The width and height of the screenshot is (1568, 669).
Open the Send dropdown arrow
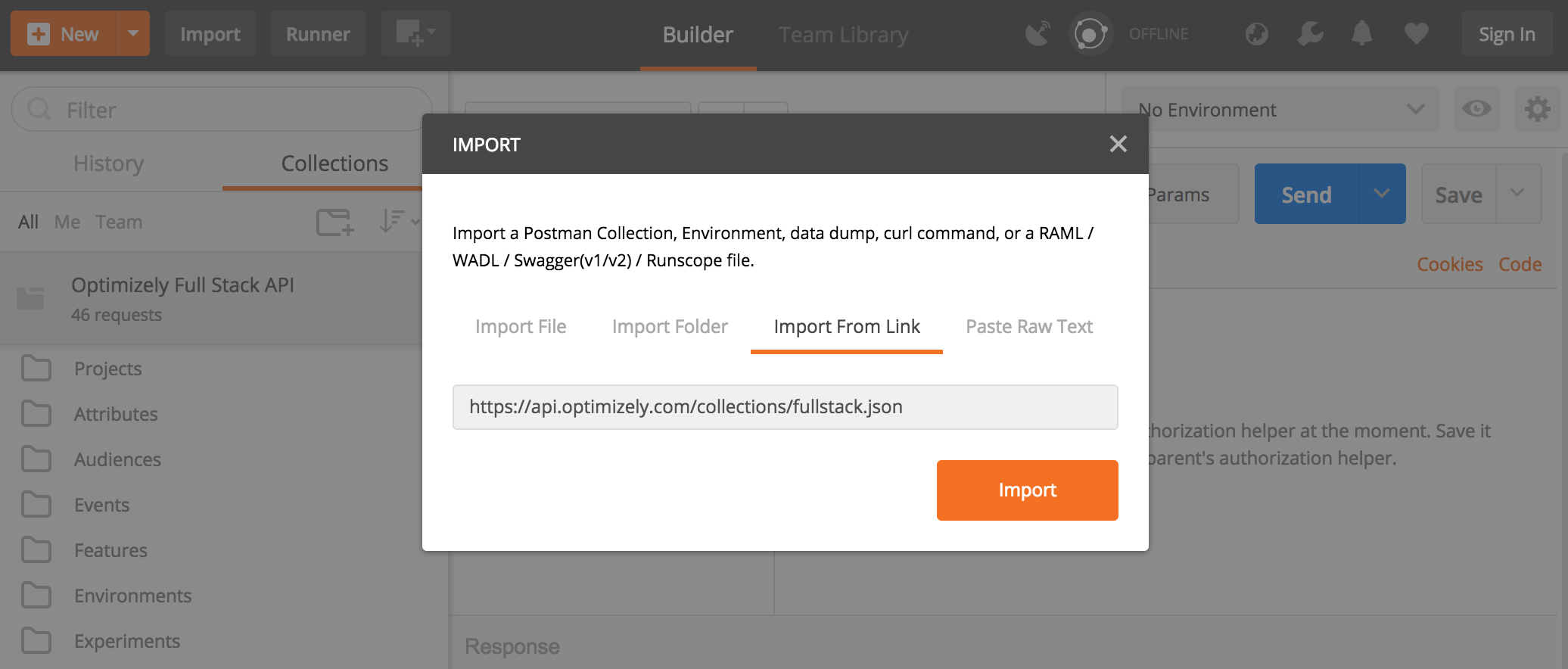[x=1382, y=194]
